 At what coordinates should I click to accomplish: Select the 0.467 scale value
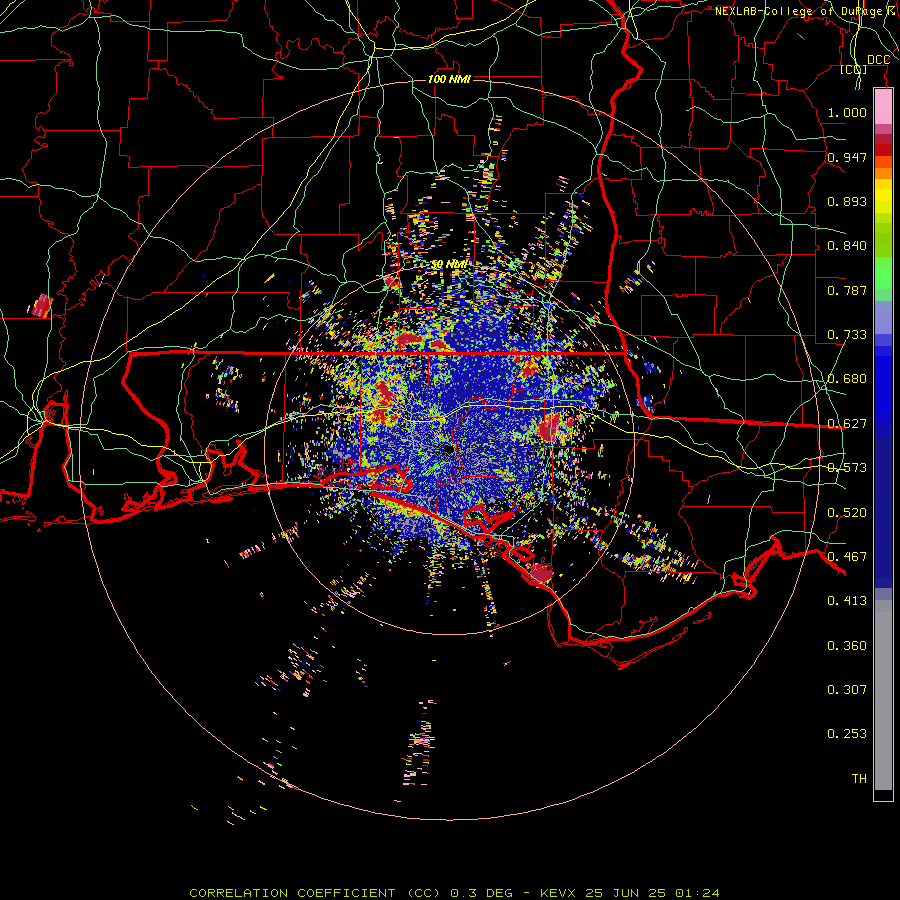point(847,557)
